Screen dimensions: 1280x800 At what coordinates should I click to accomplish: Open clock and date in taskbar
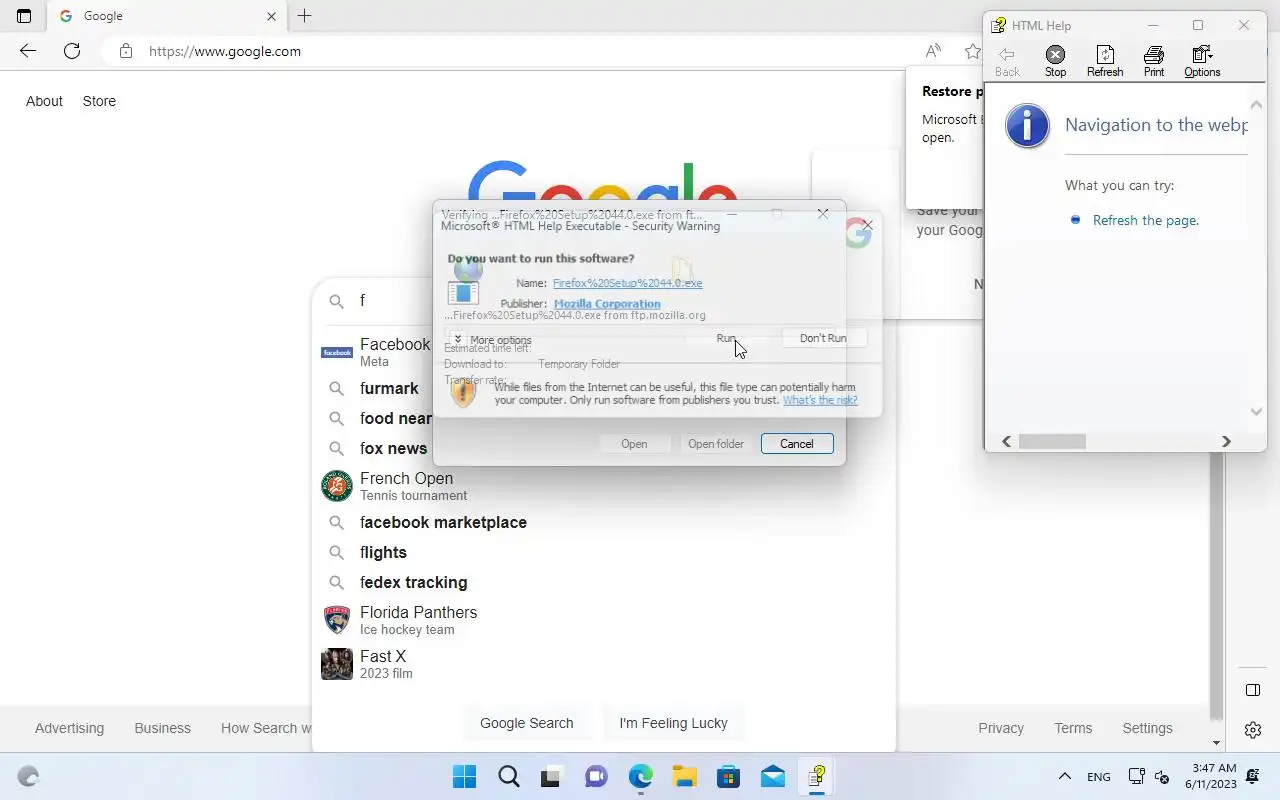pos(1210,776)
